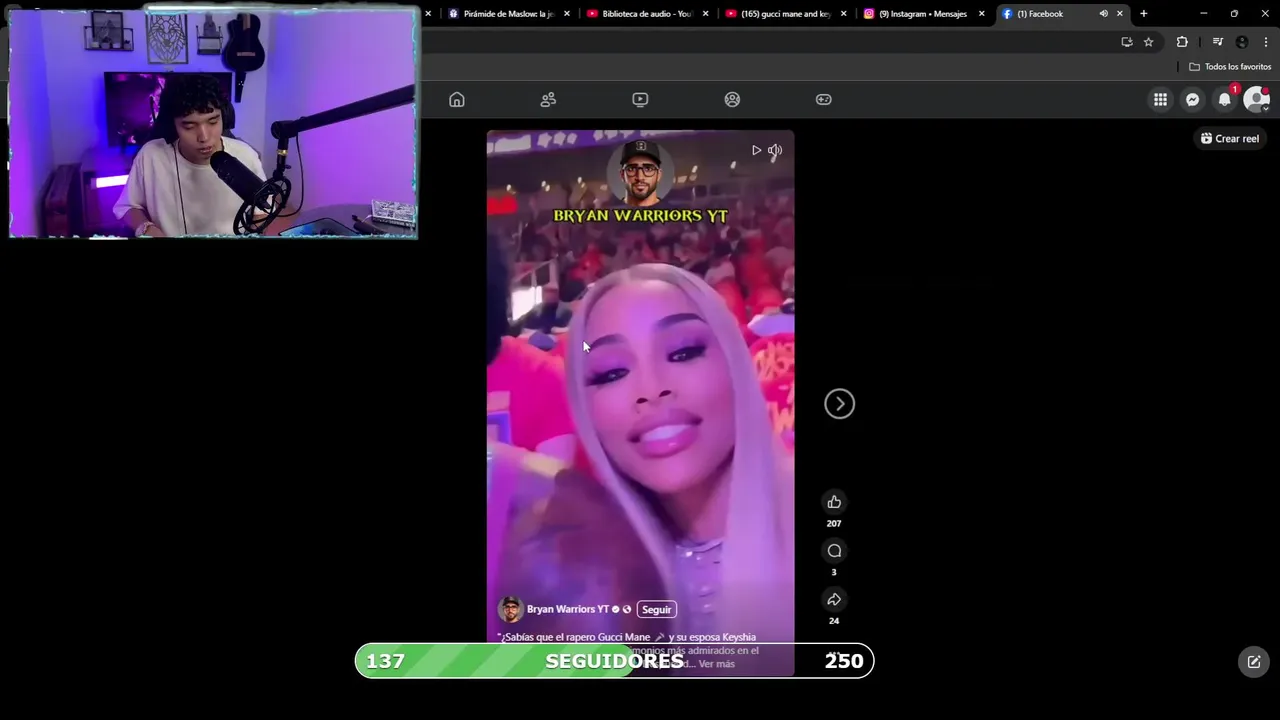Open a new browser tab
This screenshot has width=1280, height=720.
click(1144, 14)
